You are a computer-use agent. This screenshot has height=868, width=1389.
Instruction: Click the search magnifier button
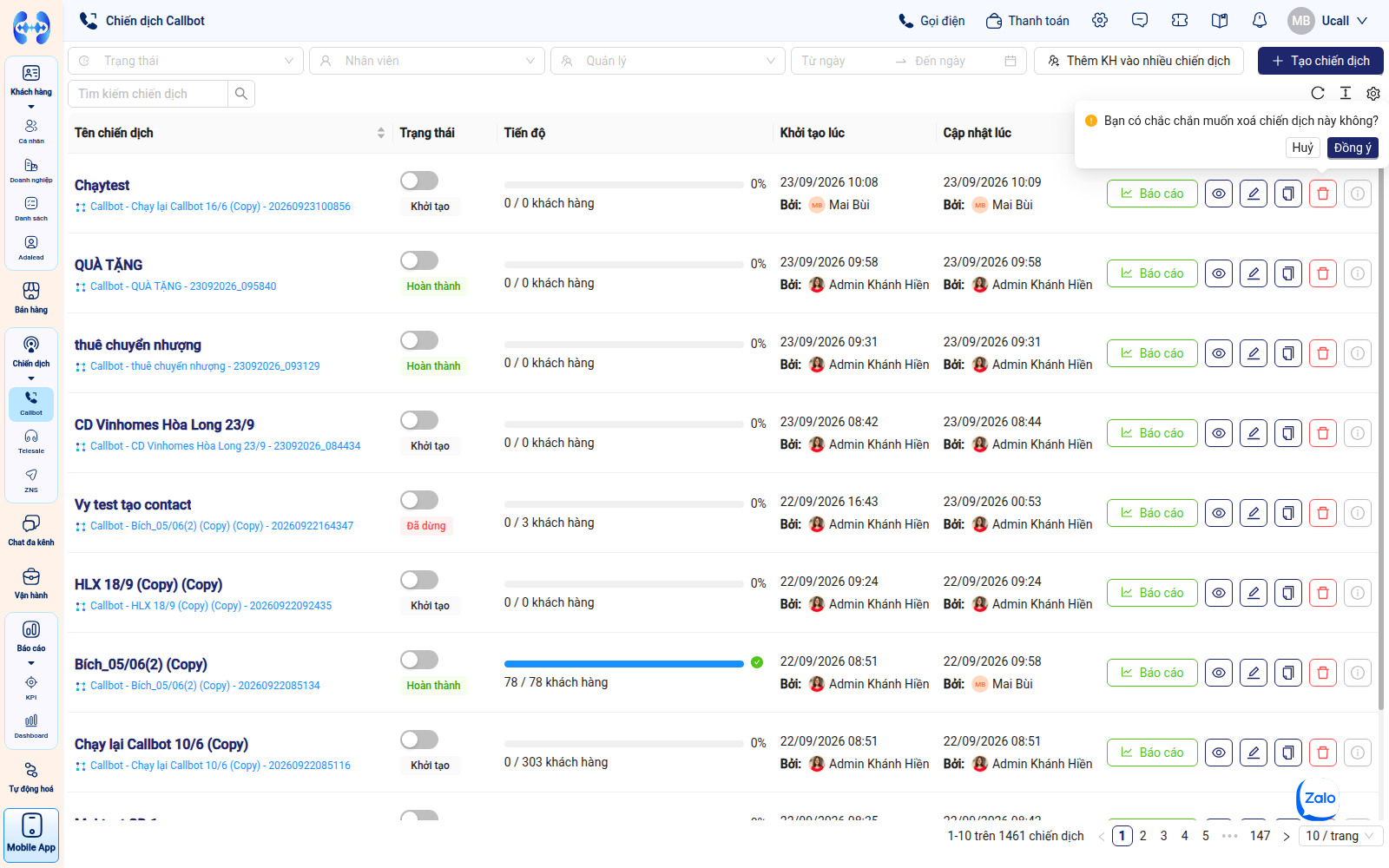(241, 94)
